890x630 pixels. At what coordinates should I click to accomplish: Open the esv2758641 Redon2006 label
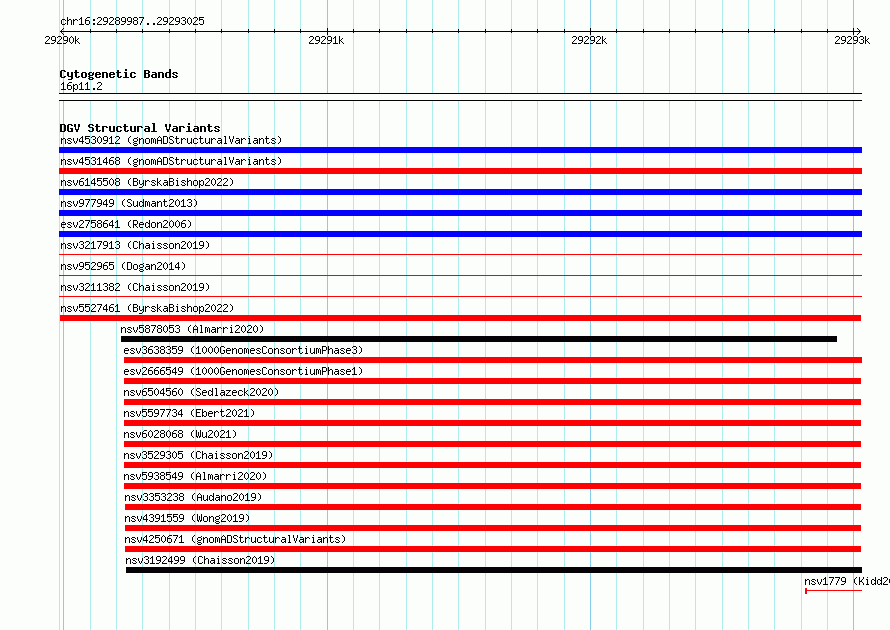(x=126, y=224)
